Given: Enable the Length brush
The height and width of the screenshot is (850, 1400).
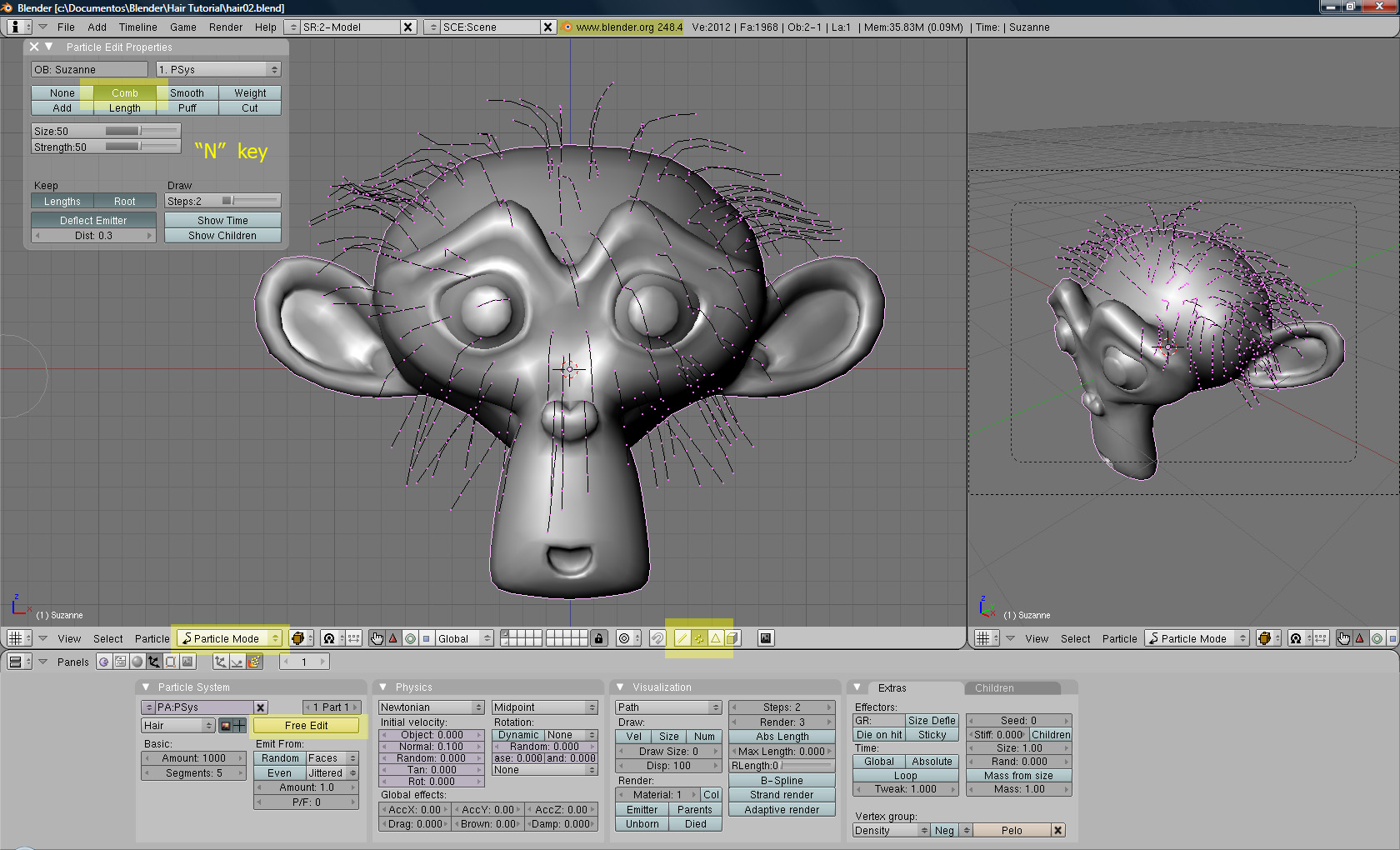Looking at the screenshot, I should point(125,108).
